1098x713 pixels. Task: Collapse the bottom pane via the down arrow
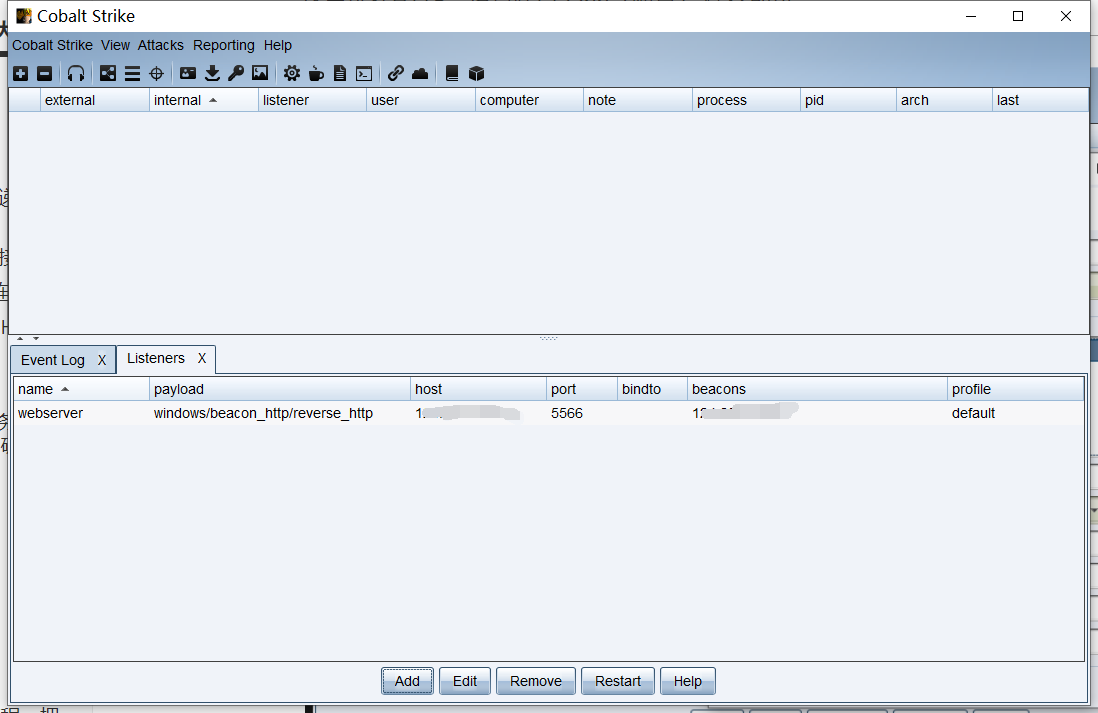coord(36,338)
